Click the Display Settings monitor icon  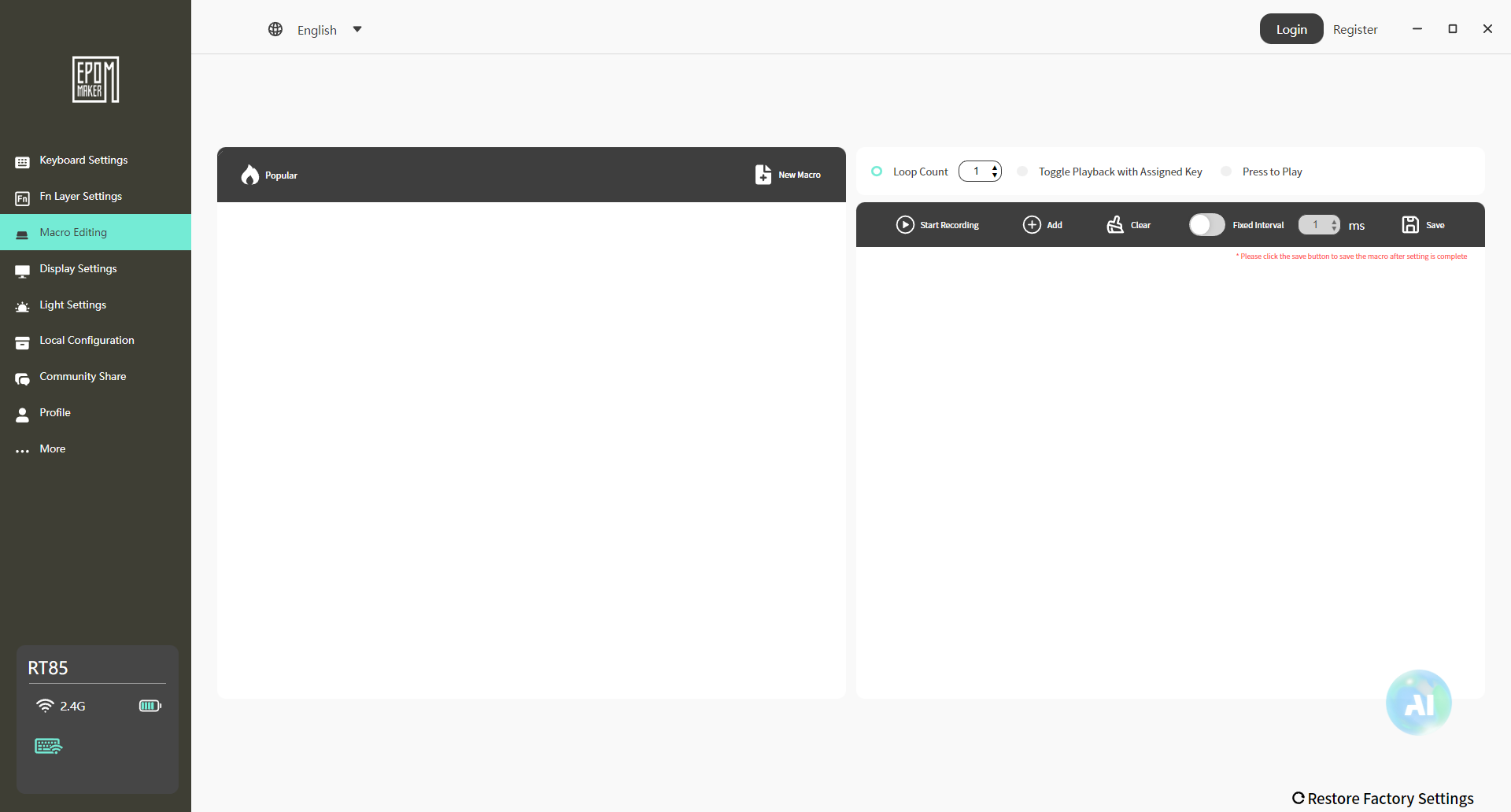[23, 270]
